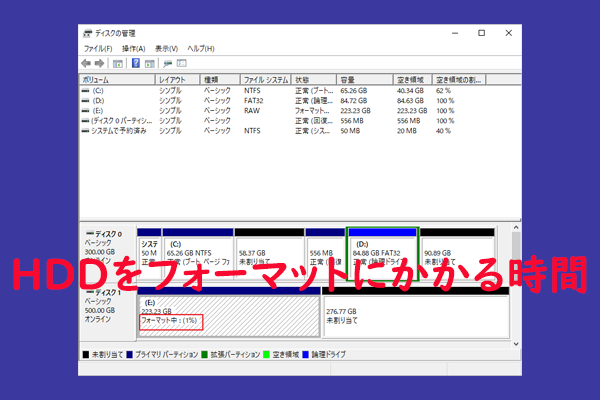The image size is (600, 400).
Task: Sort by the 空き領域 column header
Action: [x=412, y=80]
